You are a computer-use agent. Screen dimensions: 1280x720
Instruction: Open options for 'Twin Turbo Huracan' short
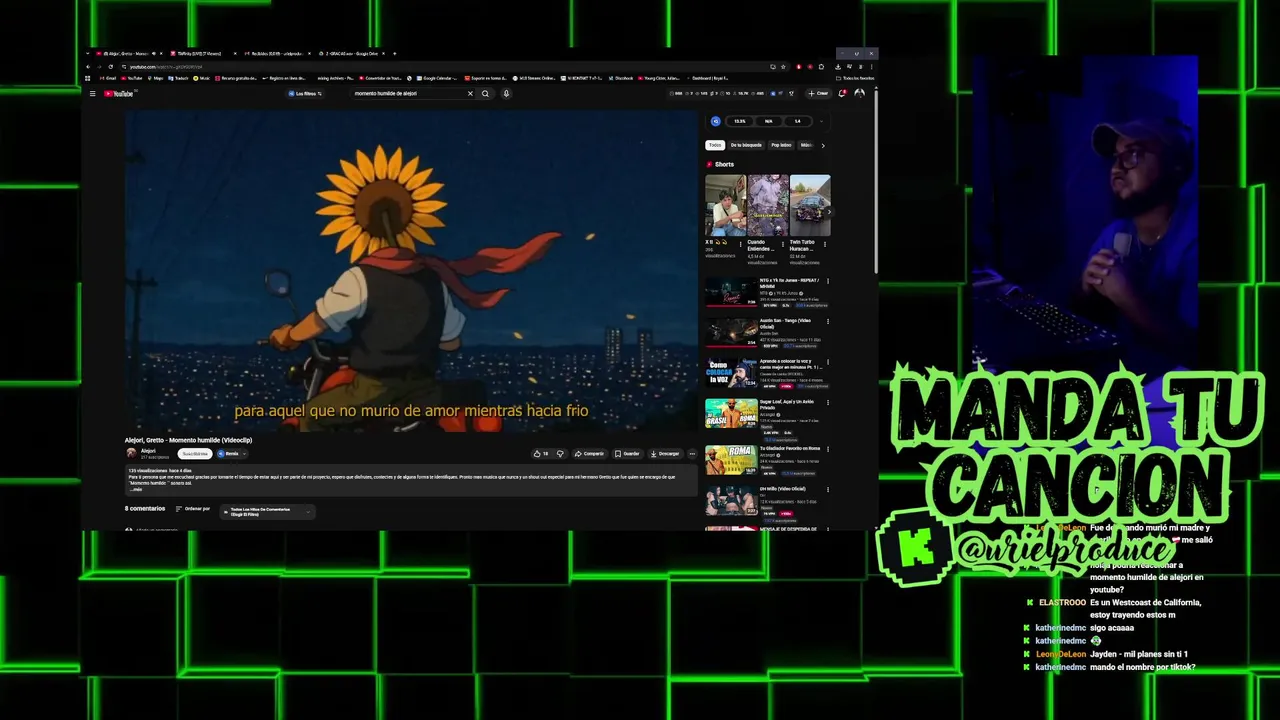pos(826,243)
